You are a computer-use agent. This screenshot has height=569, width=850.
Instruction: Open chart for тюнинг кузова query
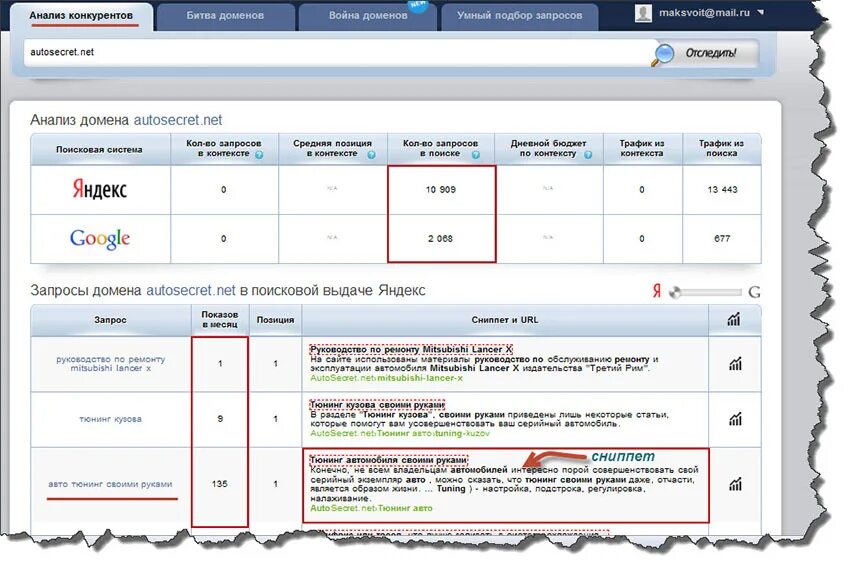[735, 419]
